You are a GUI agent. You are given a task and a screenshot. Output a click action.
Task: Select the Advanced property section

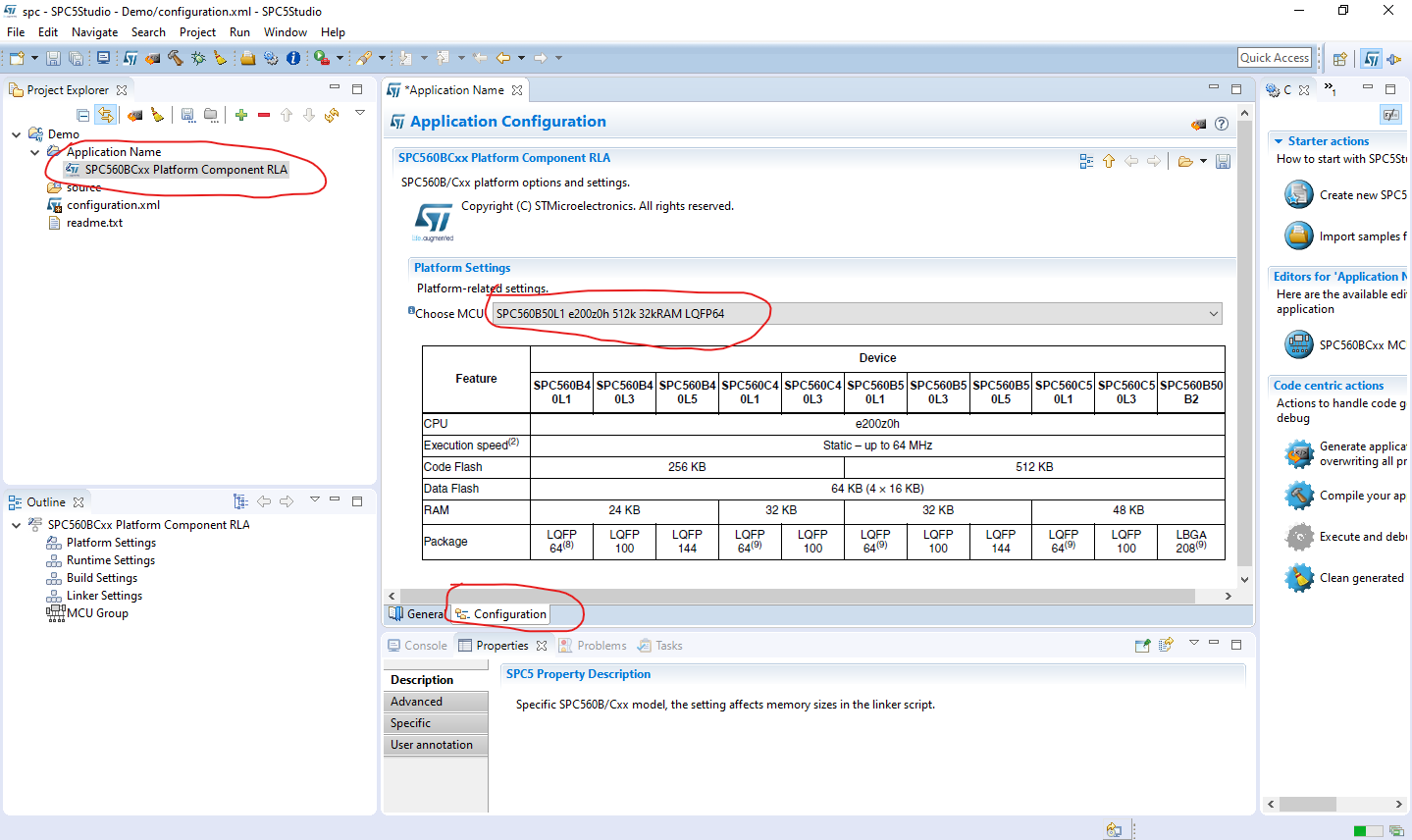(436, 702)
